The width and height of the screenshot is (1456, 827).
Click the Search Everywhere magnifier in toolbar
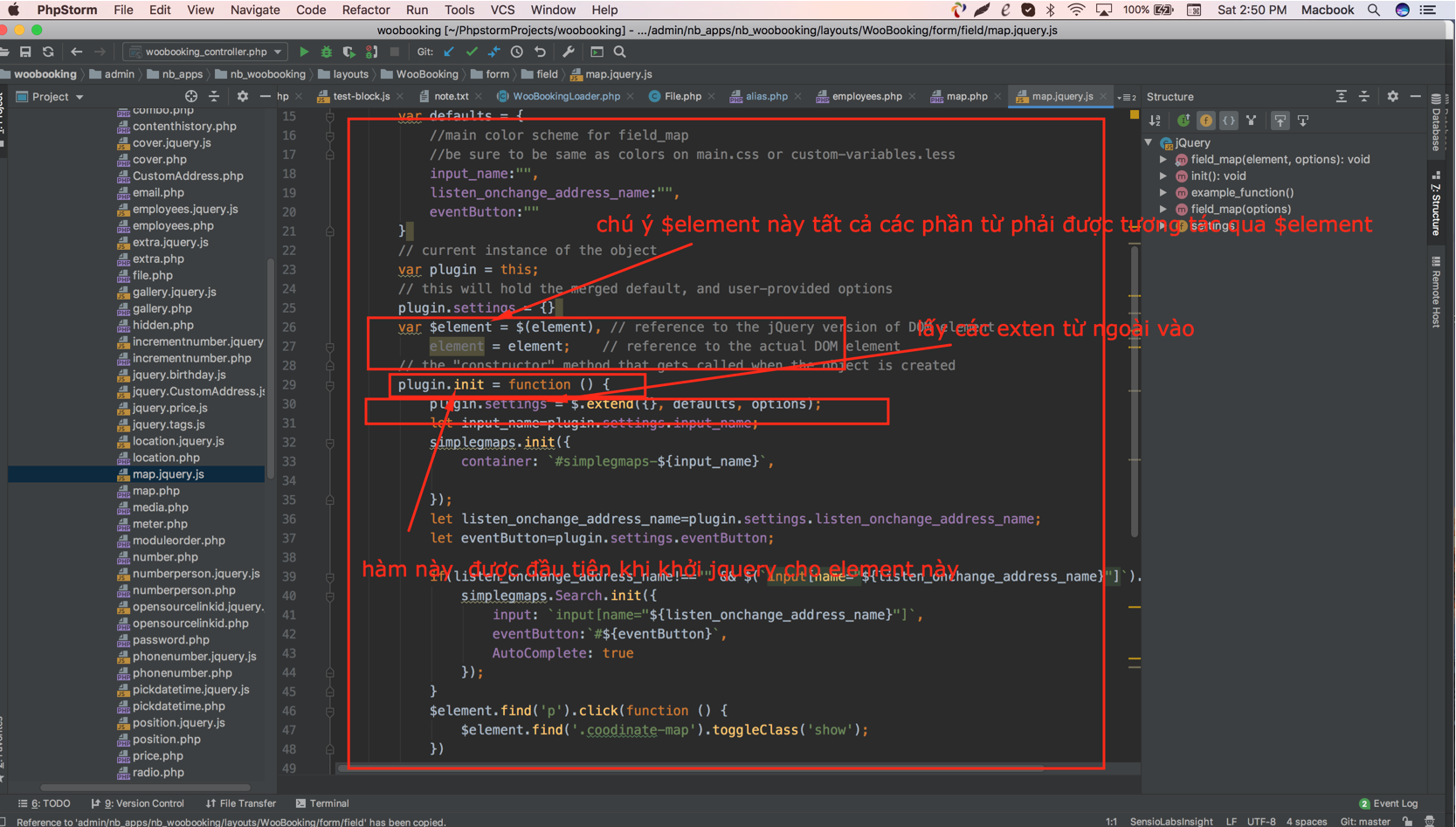(x=620, y=52)
